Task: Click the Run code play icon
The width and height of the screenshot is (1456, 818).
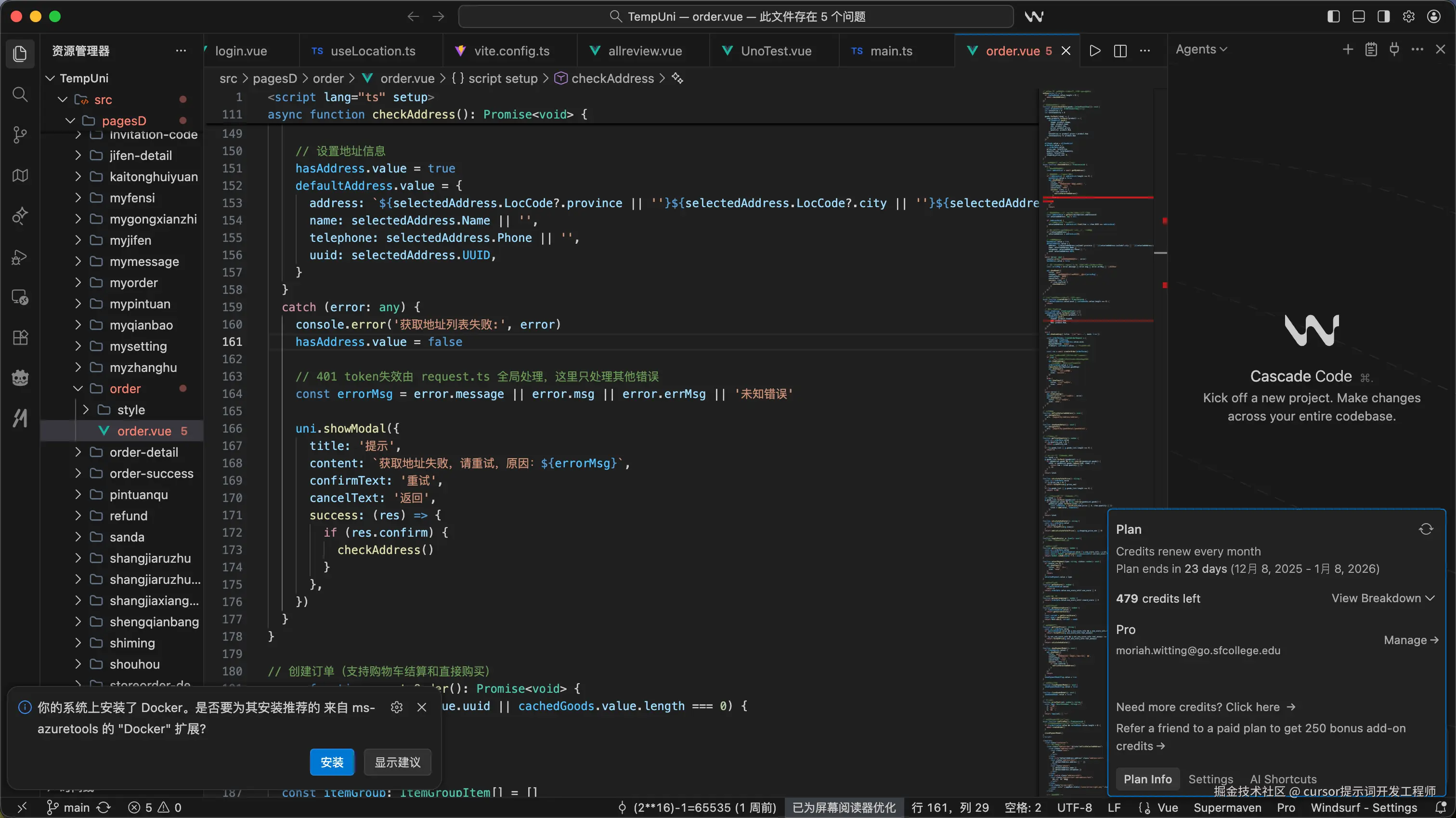Action: tap(1095, 51)
